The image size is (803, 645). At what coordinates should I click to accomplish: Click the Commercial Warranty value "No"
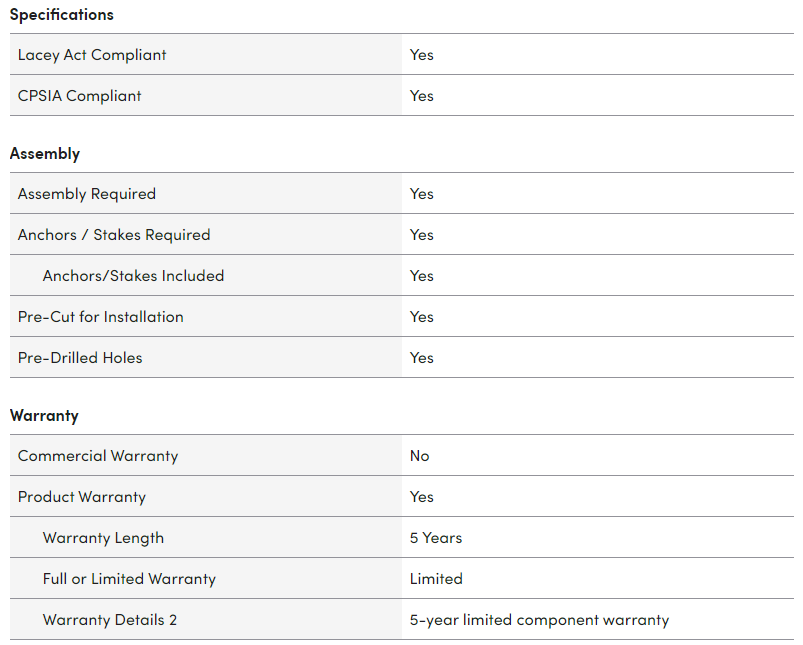420,456
